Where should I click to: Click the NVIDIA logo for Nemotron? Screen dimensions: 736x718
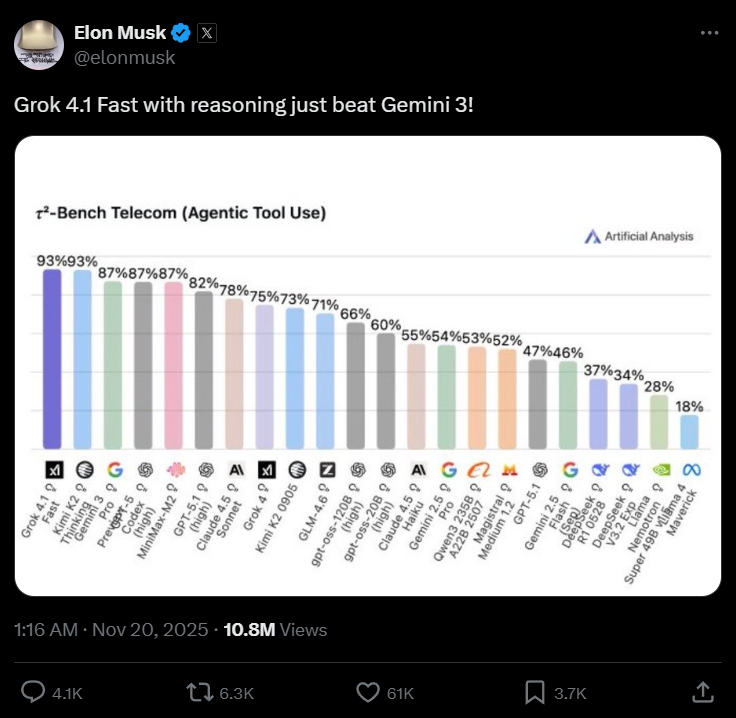661,469
